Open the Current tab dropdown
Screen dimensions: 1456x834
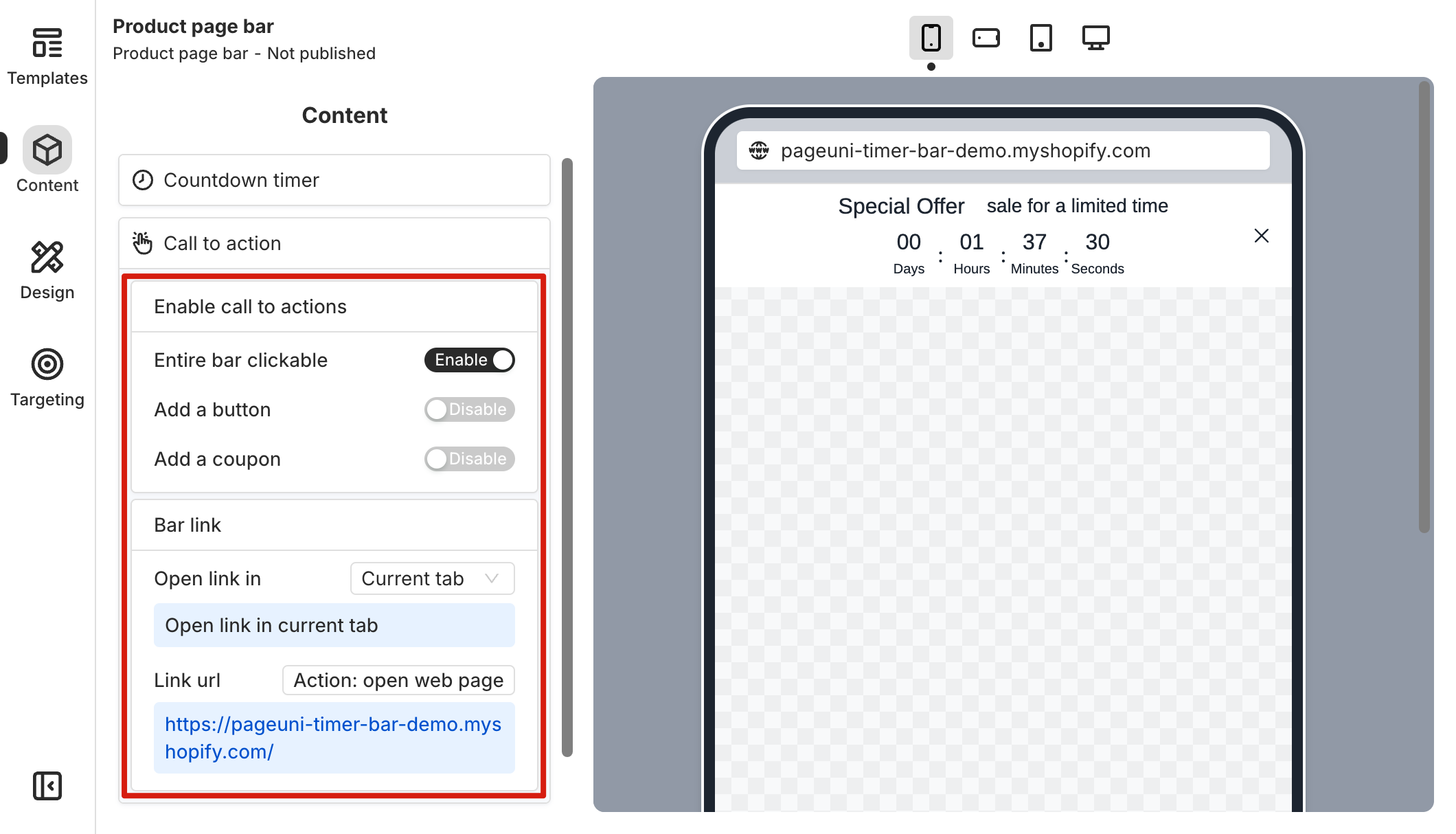point(433,578)
